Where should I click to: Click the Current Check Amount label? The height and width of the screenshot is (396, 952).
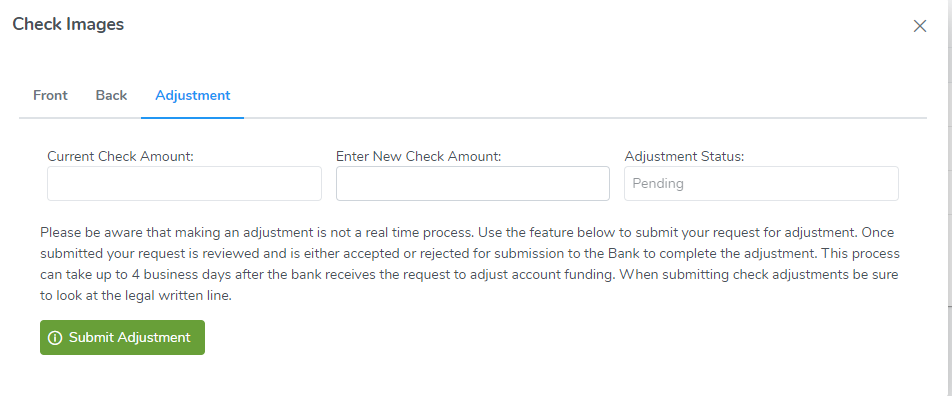tap(120, 156)
